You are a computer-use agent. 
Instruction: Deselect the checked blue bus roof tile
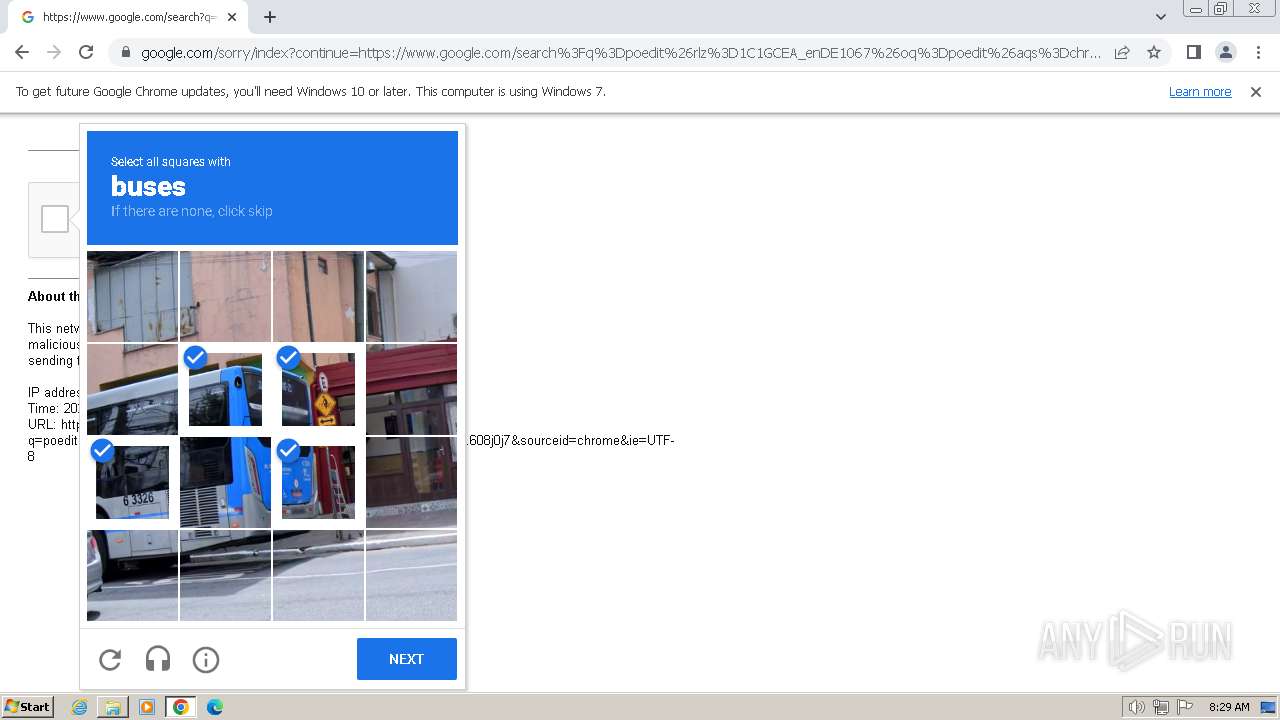[225, 389]
